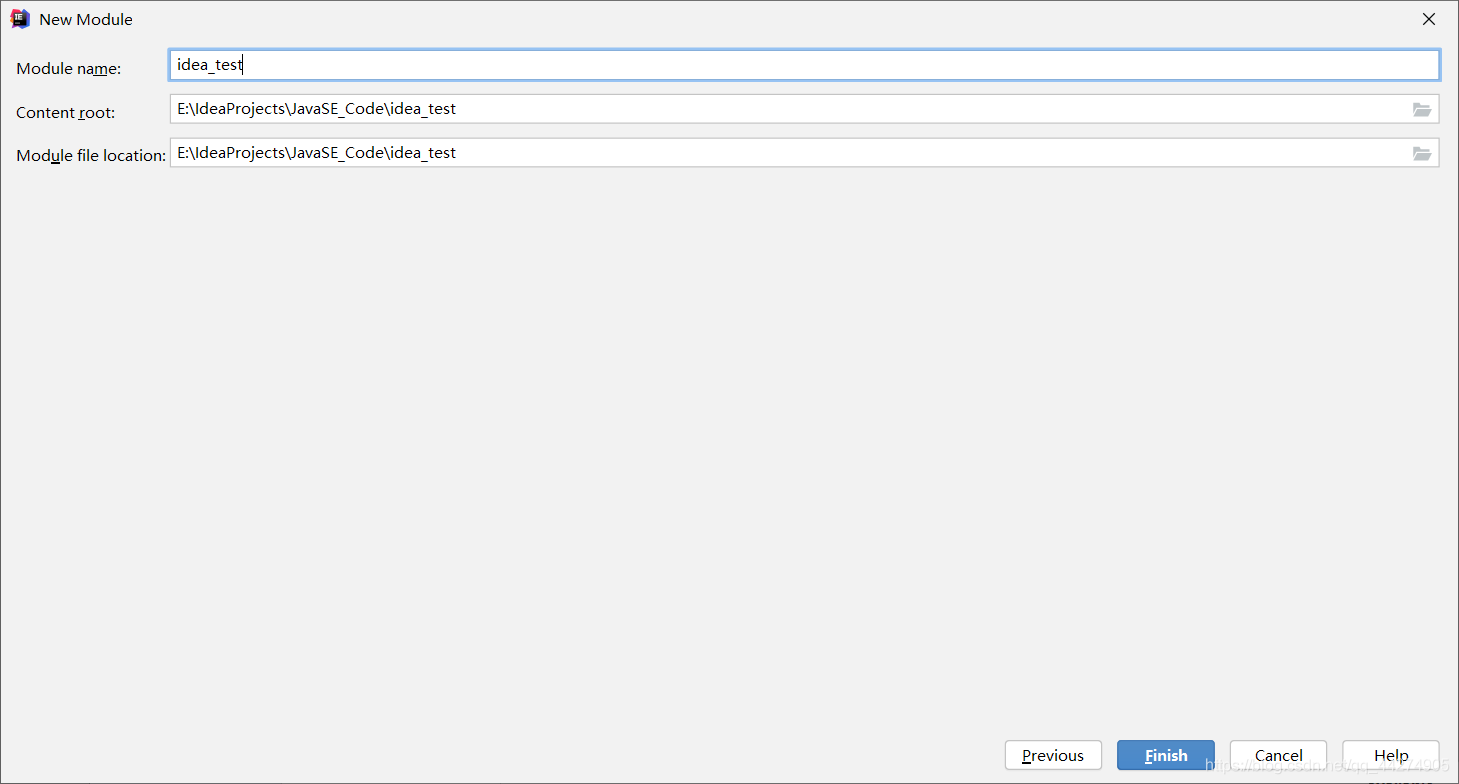
Task: Click Finish to create the module
Action: (x=1166, y=756)
